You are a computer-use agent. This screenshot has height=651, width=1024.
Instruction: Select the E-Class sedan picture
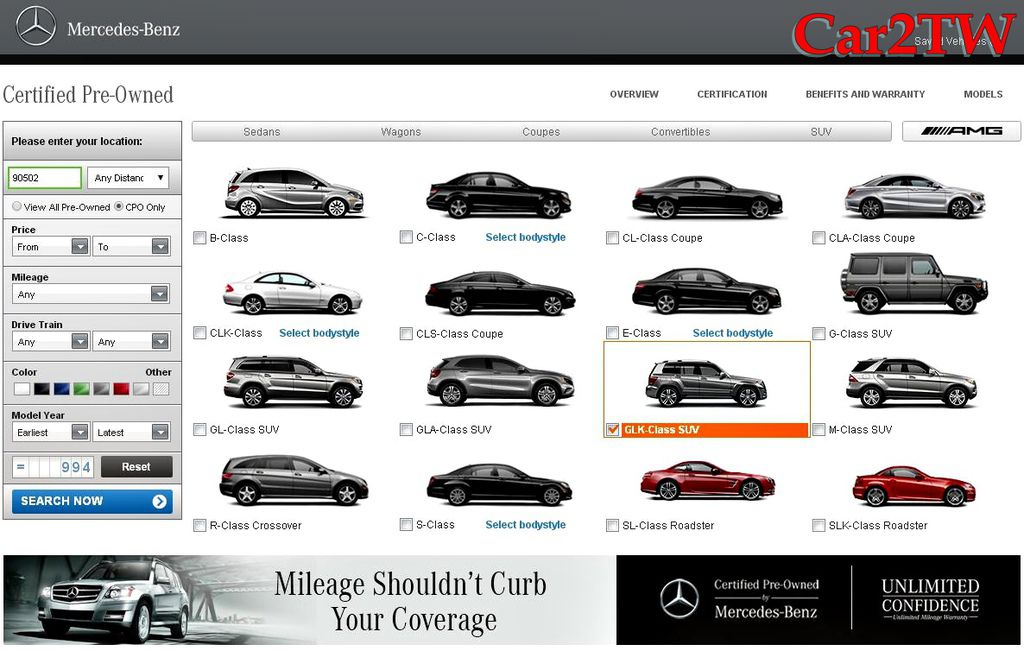point(707,291)
